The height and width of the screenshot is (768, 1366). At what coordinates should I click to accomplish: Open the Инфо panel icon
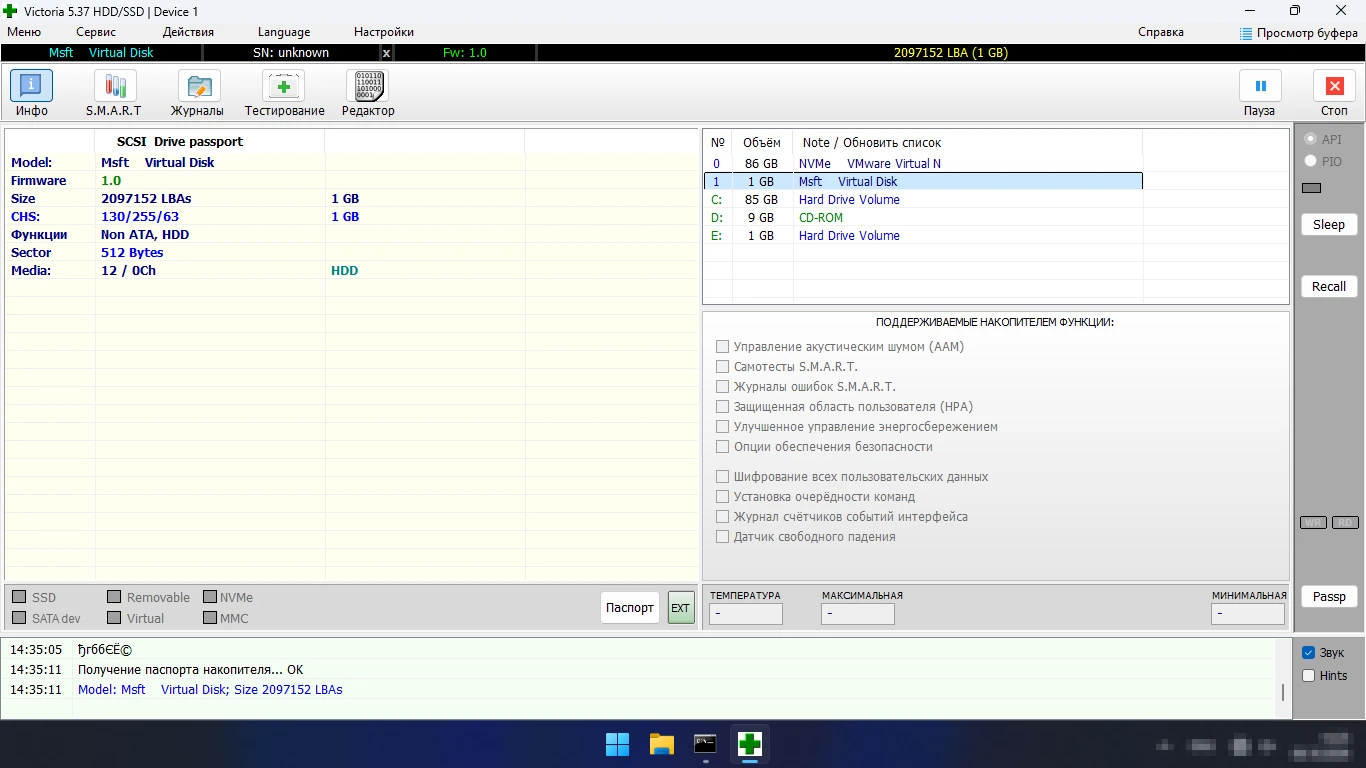[31, 86]
